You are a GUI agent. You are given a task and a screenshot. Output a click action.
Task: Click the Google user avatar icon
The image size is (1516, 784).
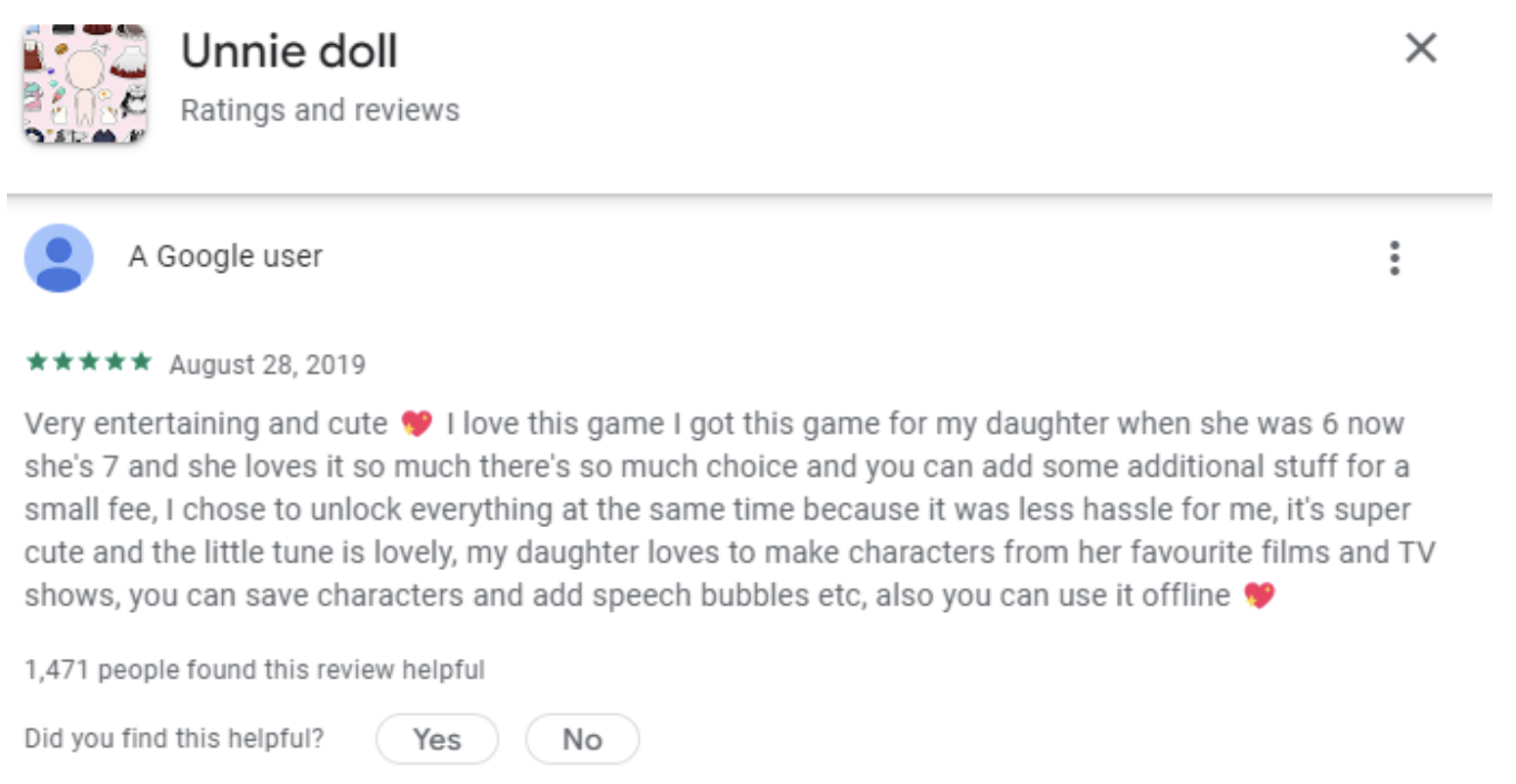59,258
